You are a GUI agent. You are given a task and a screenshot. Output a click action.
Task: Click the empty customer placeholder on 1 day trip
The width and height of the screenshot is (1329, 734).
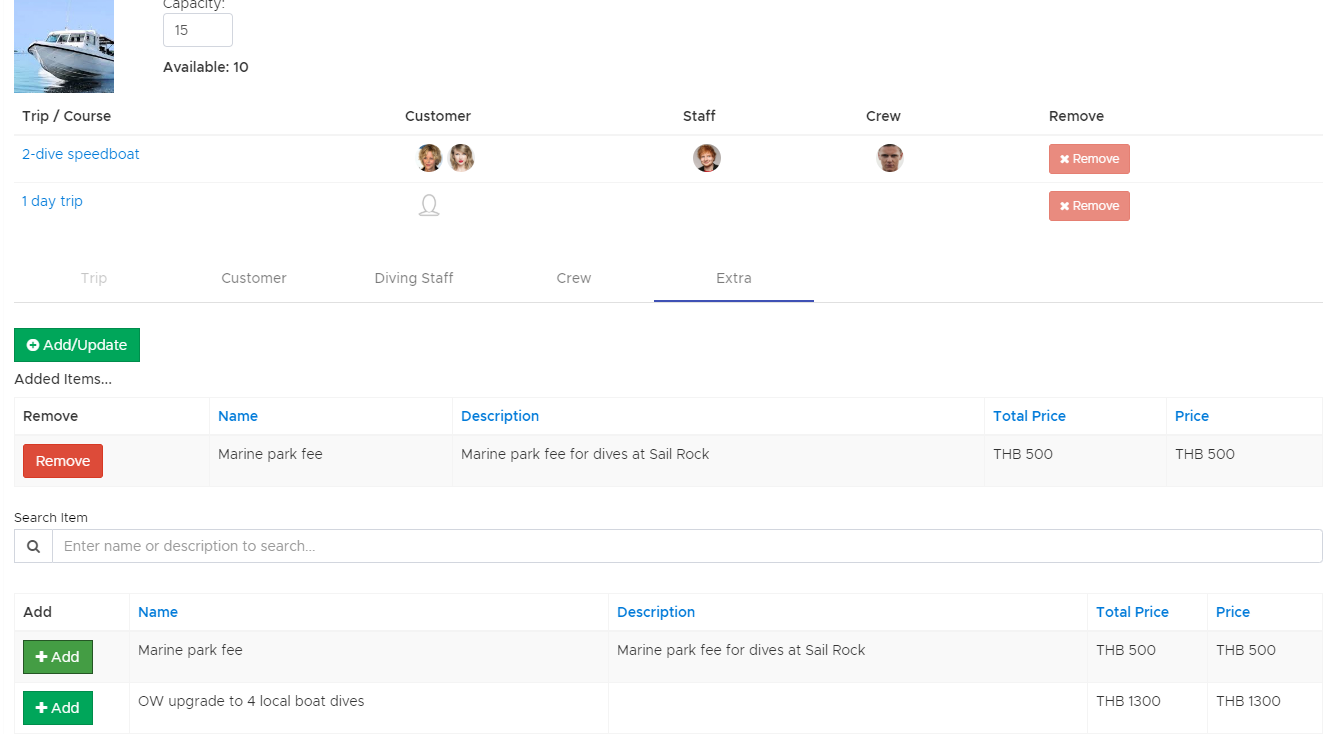tap(429, 205)
